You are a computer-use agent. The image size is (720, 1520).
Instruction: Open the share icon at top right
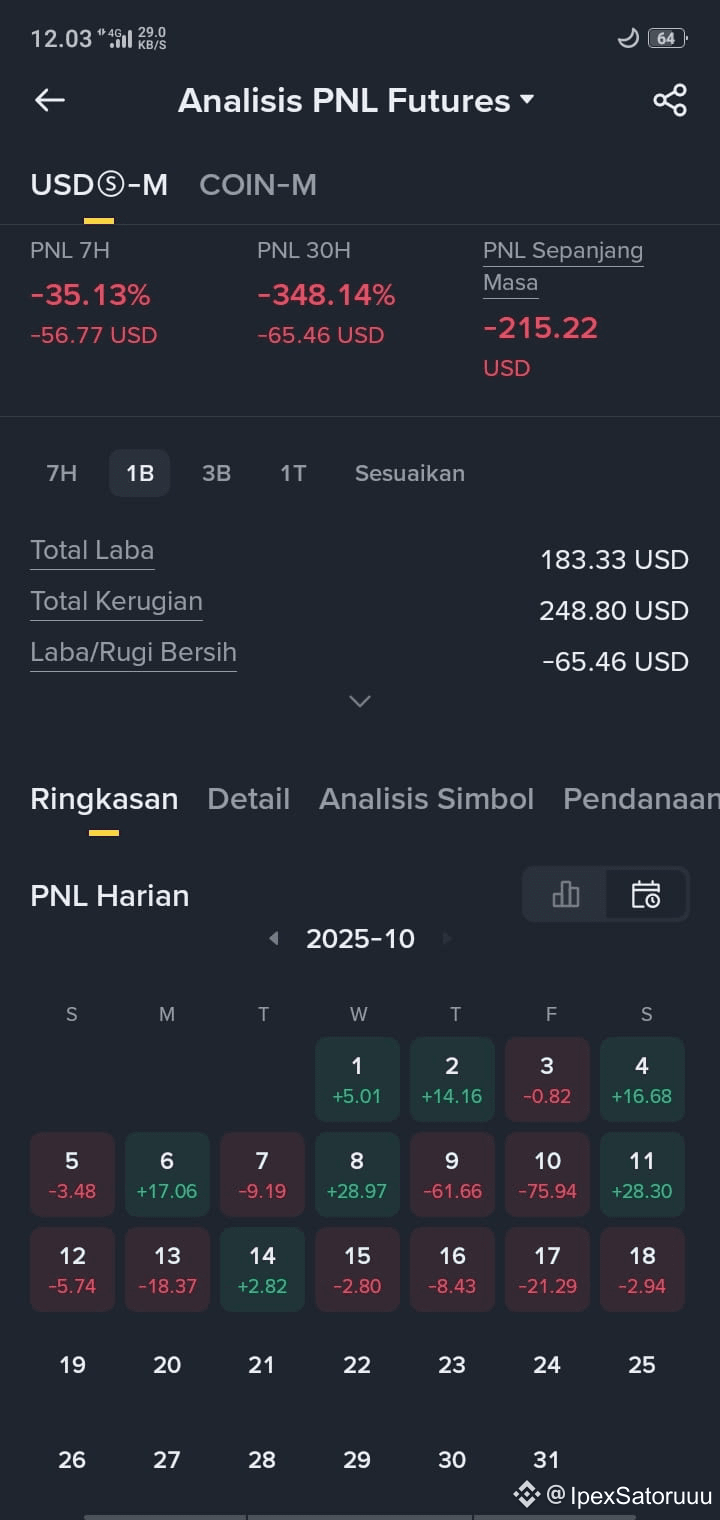(669, 100)
